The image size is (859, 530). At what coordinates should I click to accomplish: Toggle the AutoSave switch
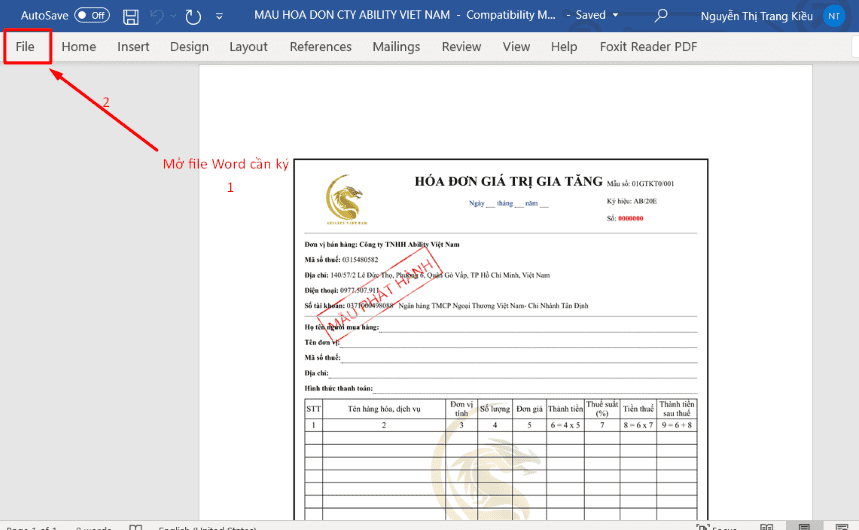click(92, 15)
